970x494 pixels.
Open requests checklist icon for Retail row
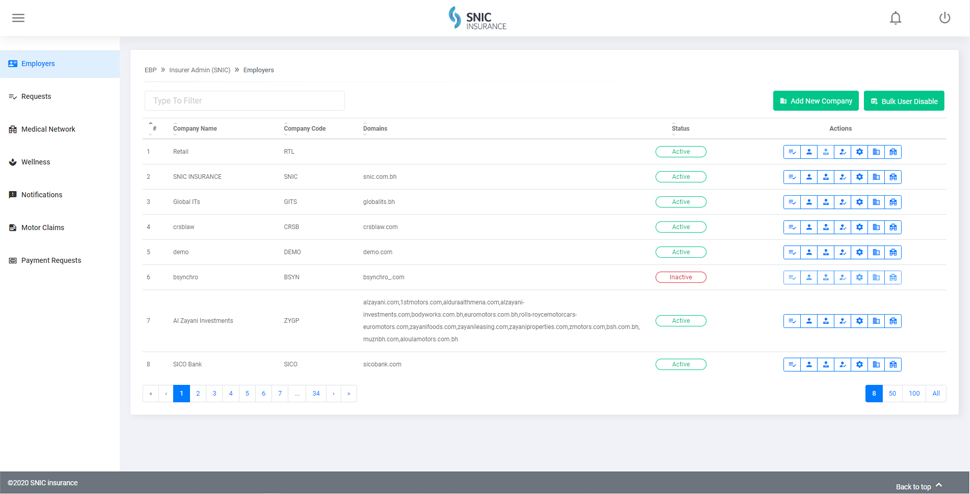point(792,151)
